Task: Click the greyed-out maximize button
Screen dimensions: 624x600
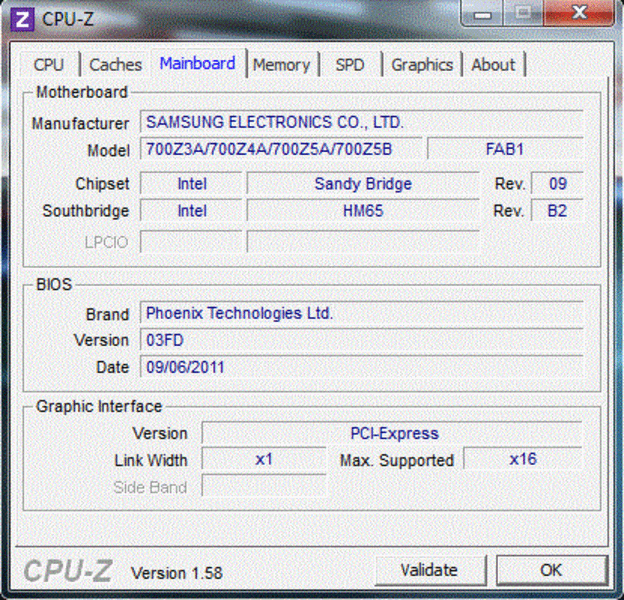Action: pyautogui.click(x=523, y=14)
